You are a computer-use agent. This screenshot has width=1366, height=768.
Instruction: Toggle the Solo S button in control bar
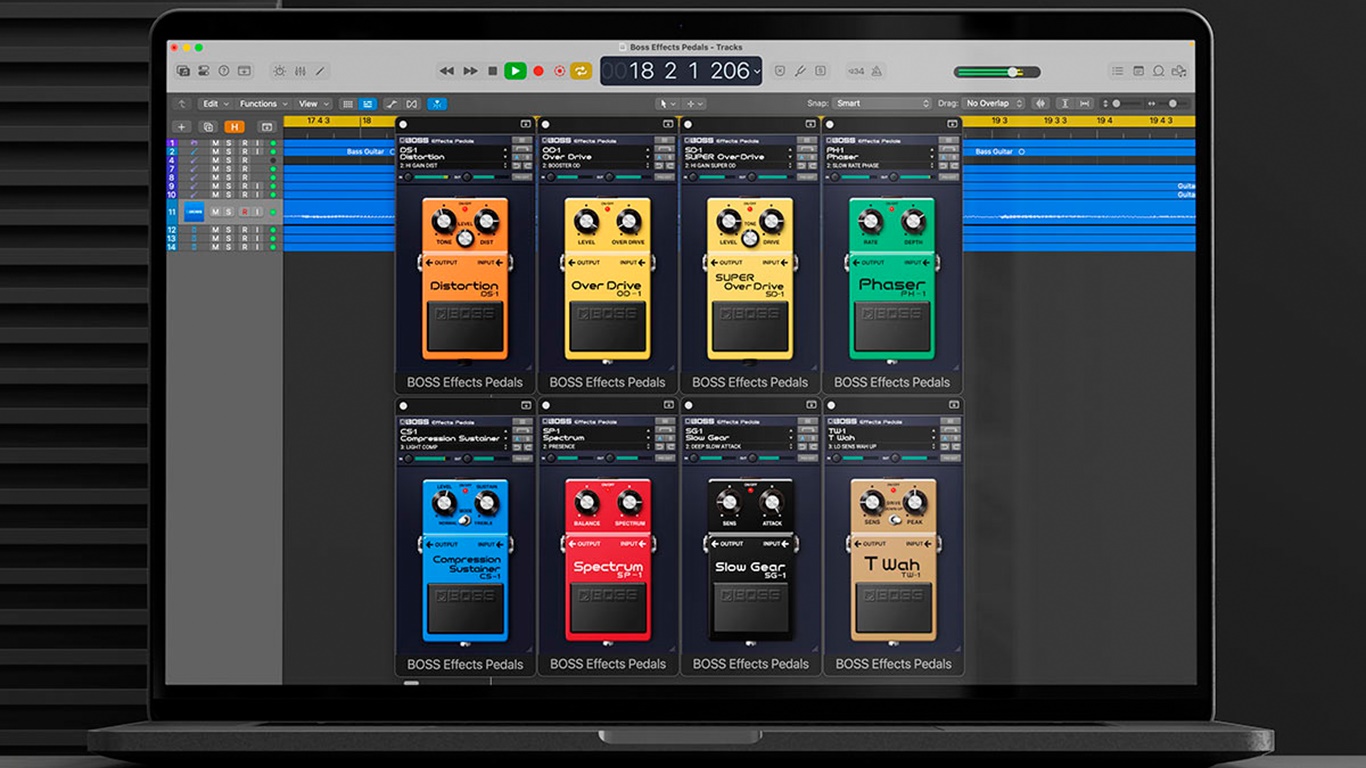pyautogui.click(x=821, y=71)
